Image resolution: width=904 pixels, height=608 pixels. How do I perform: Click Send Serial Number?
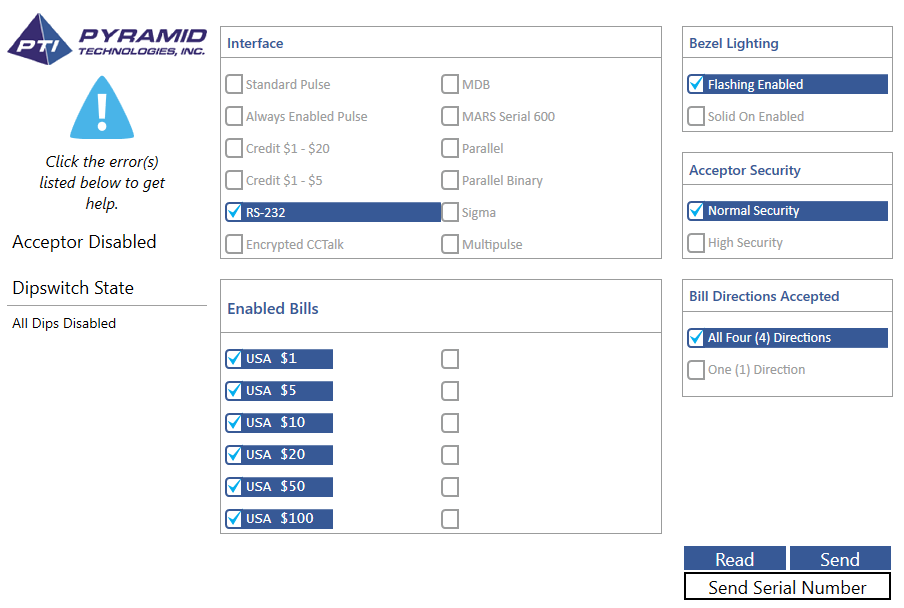click(x=786, y=587)
